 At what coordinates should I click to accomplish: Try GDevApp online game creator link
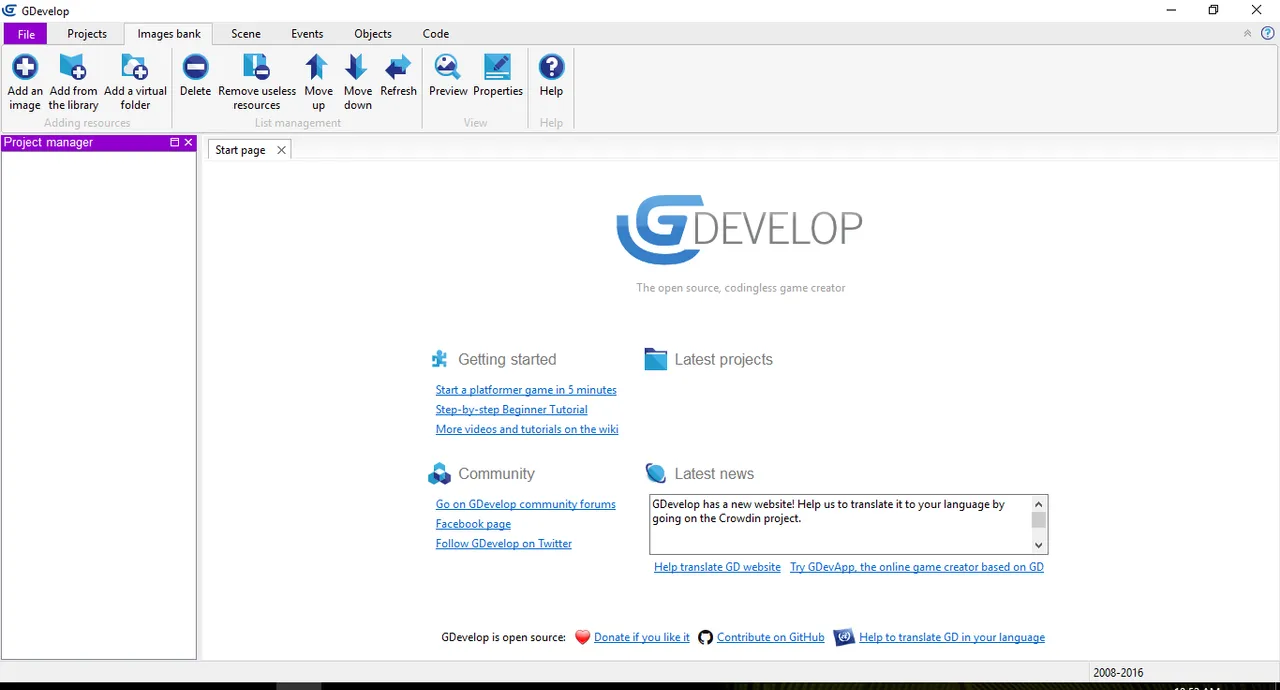[x=917, y=567]
